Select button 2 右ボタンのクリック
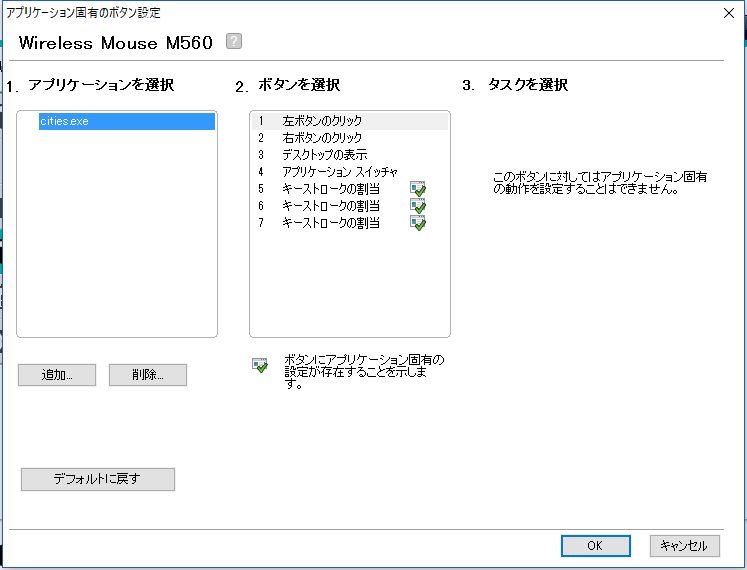This screenshot has height=570, width=747. click(350, 138)
